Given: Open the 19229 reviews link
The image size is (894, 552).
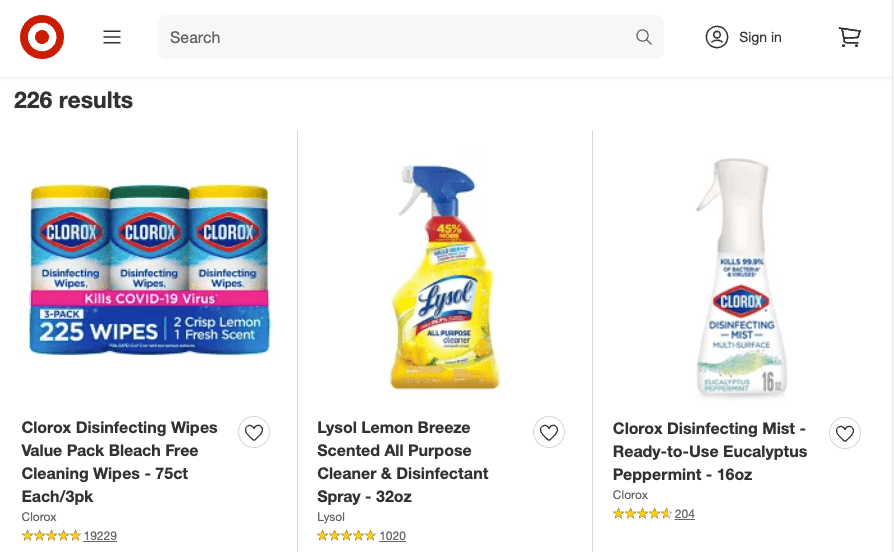Looking at the screenshot, I should 100,536.
